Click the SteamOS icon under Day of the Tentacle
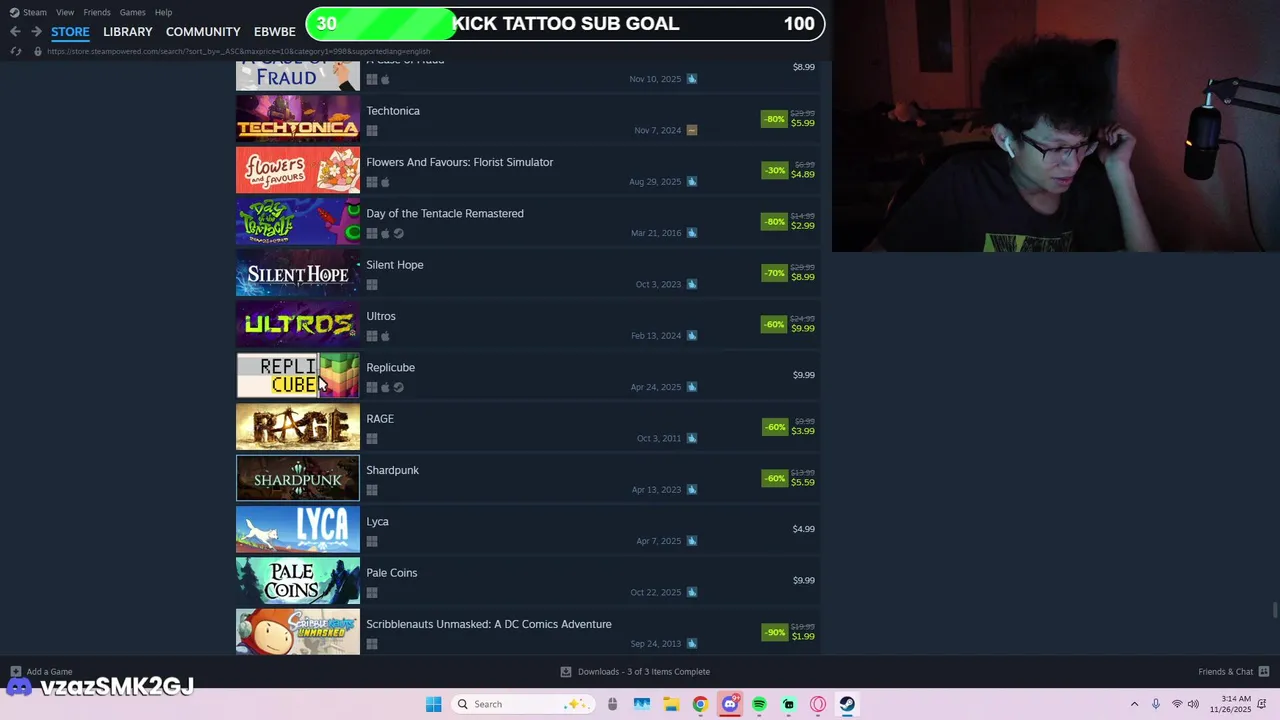The height and width of the screenshot is (720, 1280). 398,233
